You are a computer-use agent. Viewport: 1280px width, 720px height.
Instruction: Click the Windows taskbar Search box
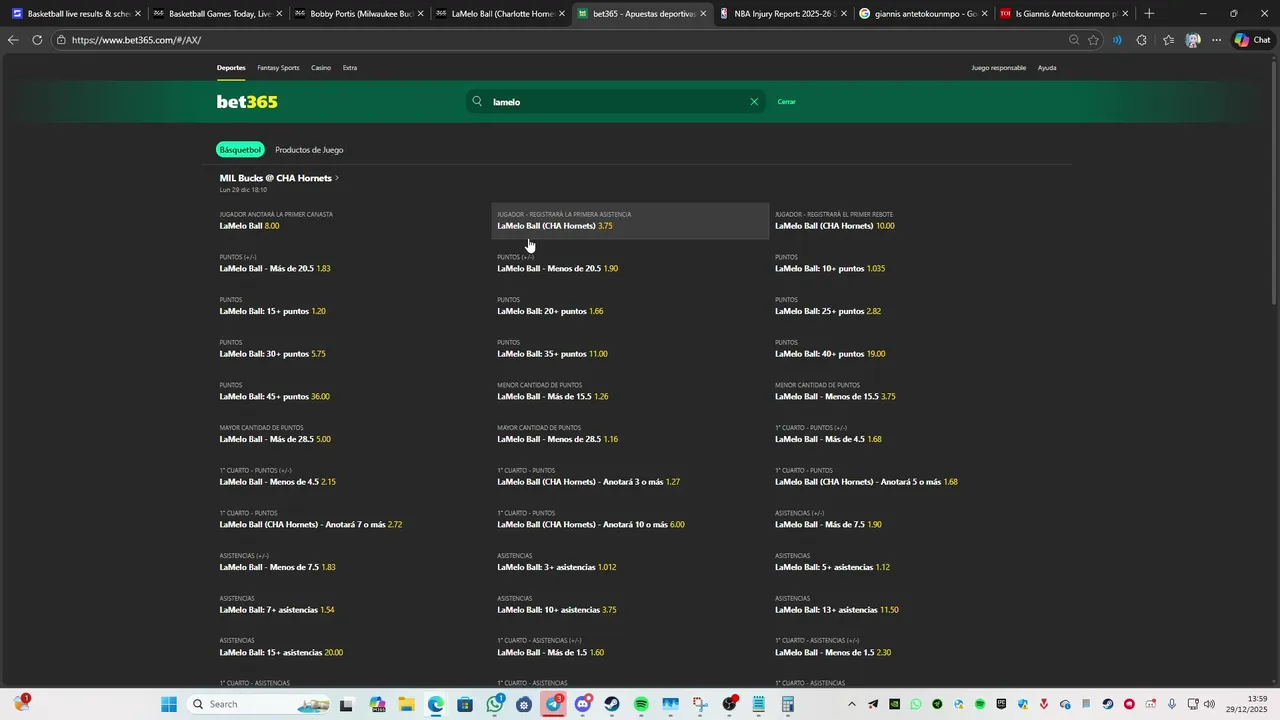(260, 704)
